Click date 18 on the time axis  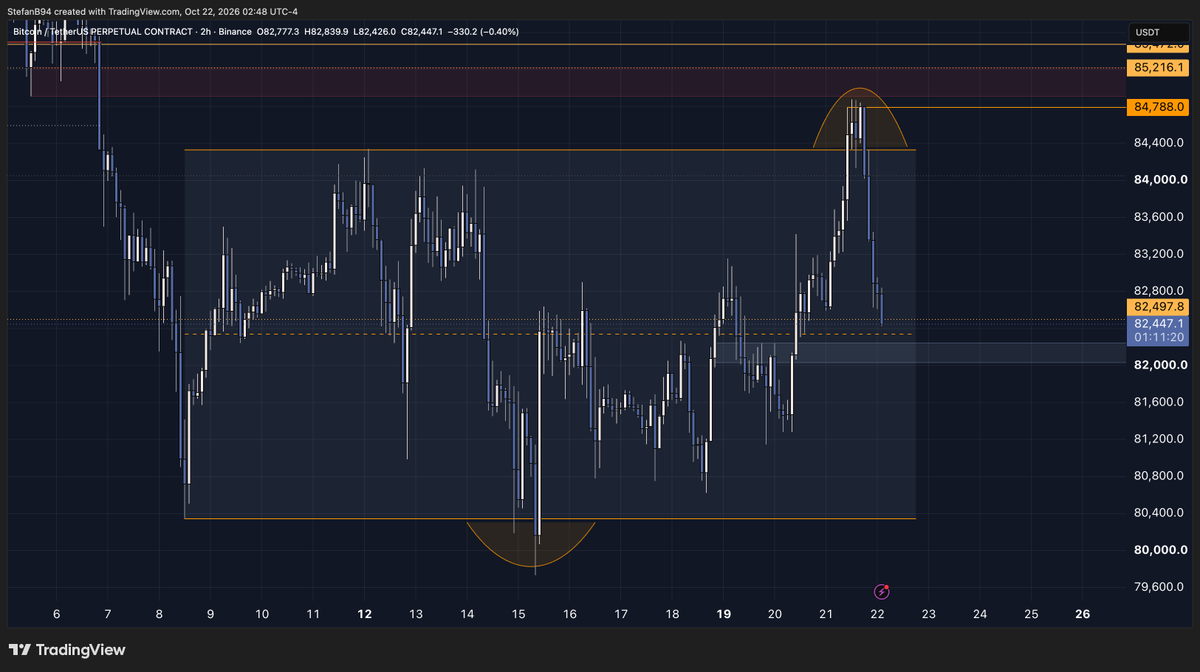(x=672, y=614)
